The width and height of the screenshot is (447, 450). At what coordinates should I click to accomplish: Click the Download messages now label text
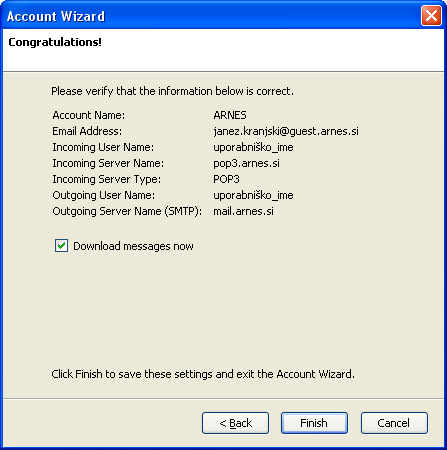133,246
